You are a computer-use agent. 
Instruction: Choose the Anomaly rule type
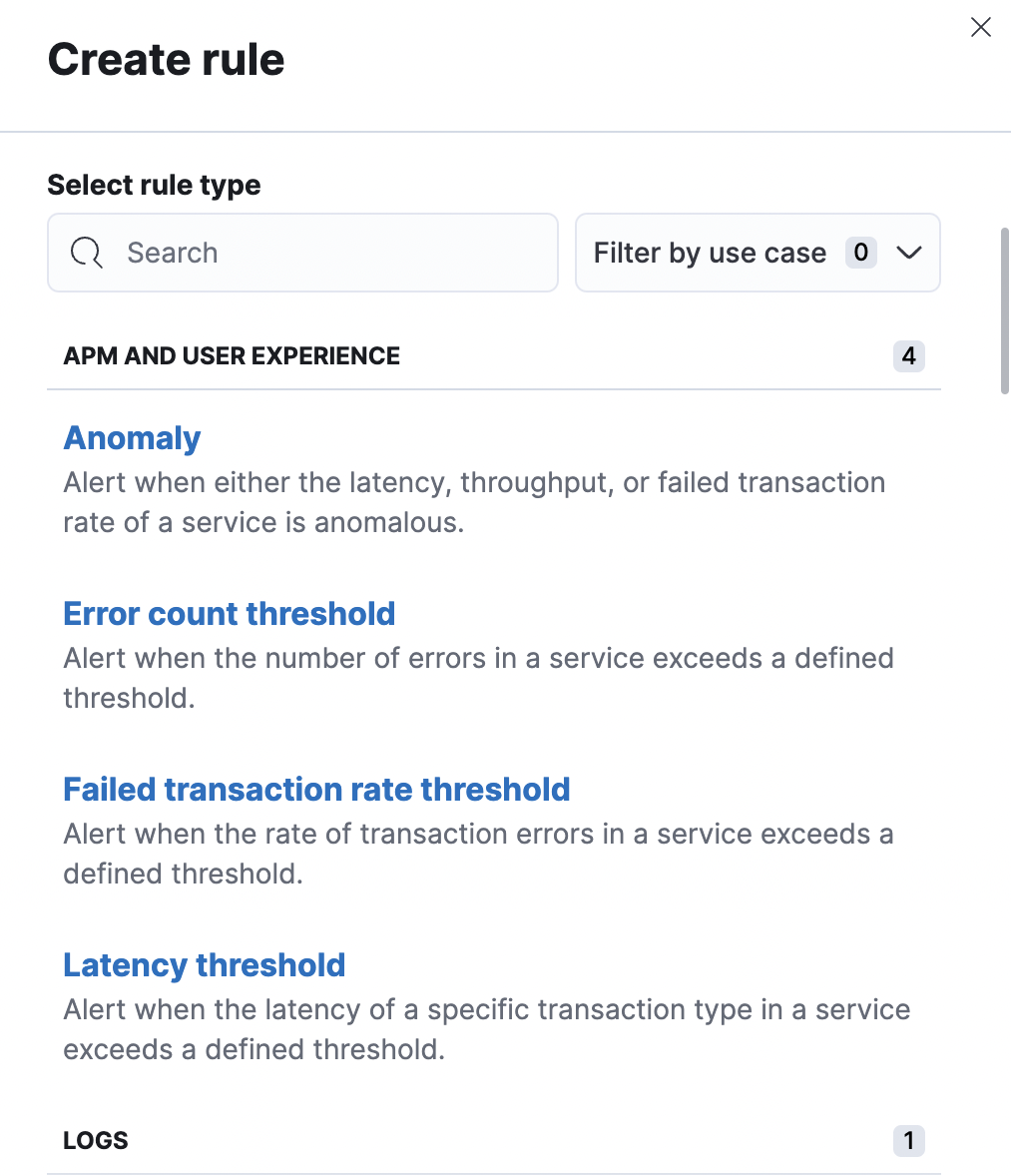click(x=132, y=438)
